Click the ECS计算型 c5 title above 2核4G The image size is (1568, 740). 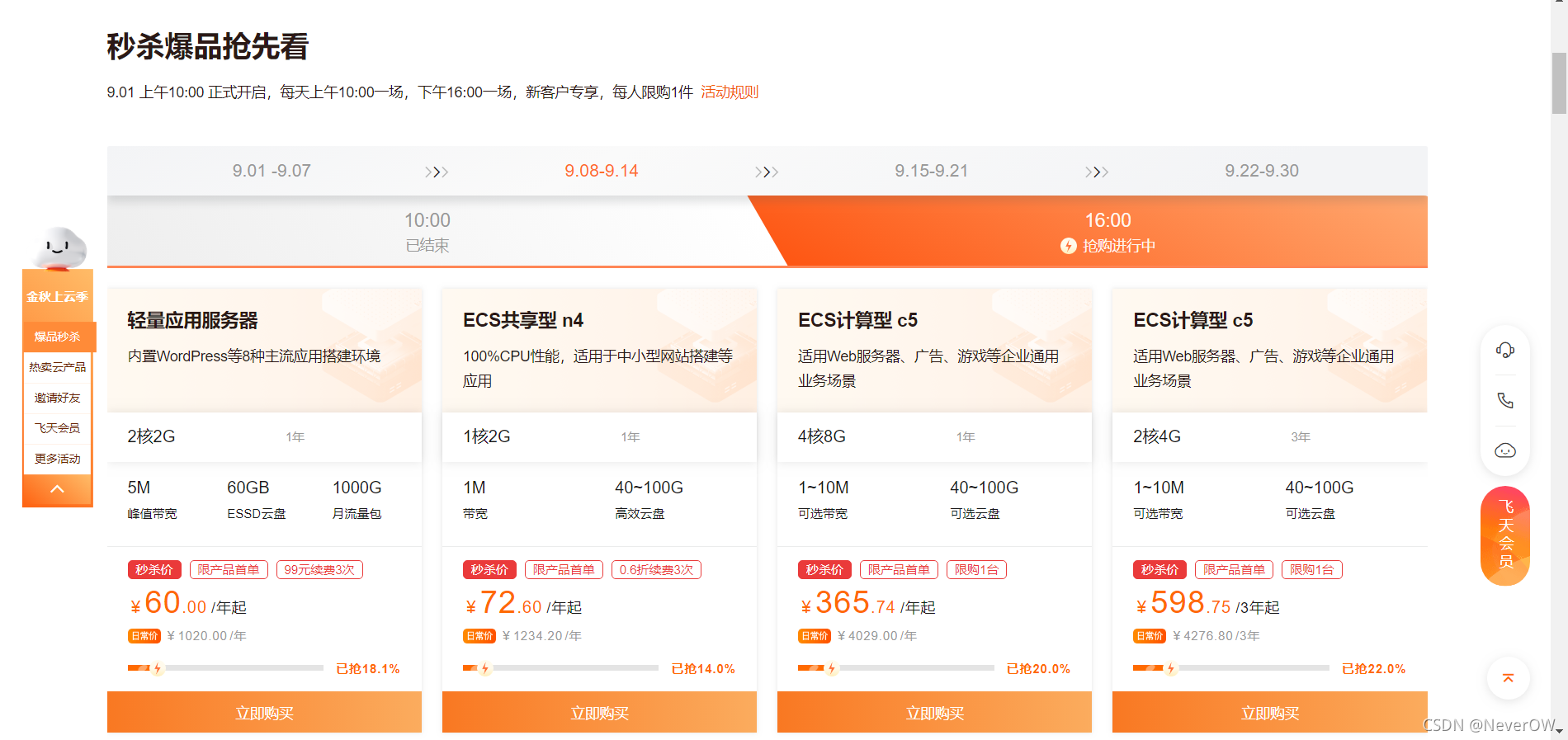1193,320
